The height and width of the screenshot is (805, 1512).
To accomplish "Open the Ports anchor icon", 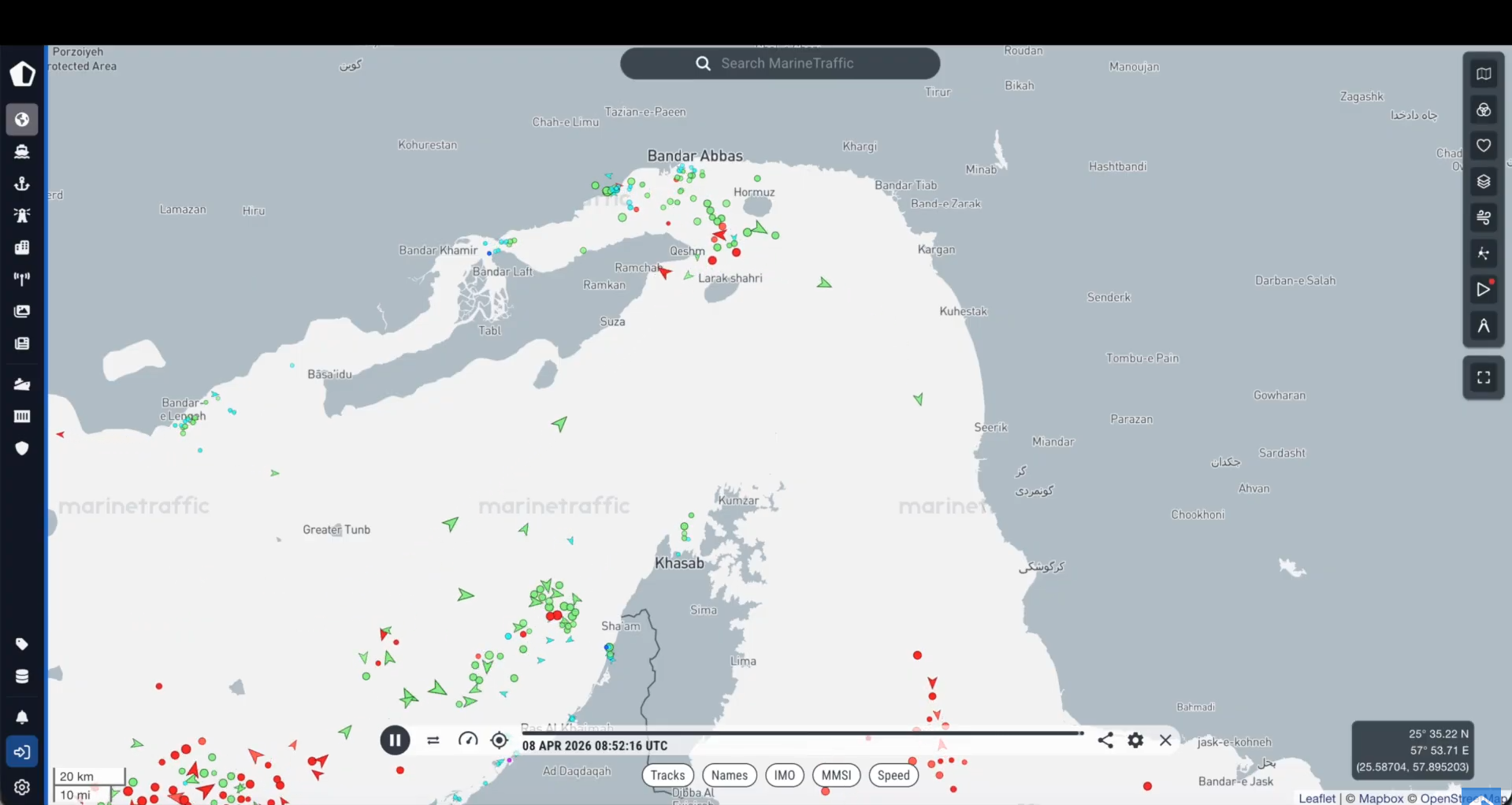I will coord(22,184).
